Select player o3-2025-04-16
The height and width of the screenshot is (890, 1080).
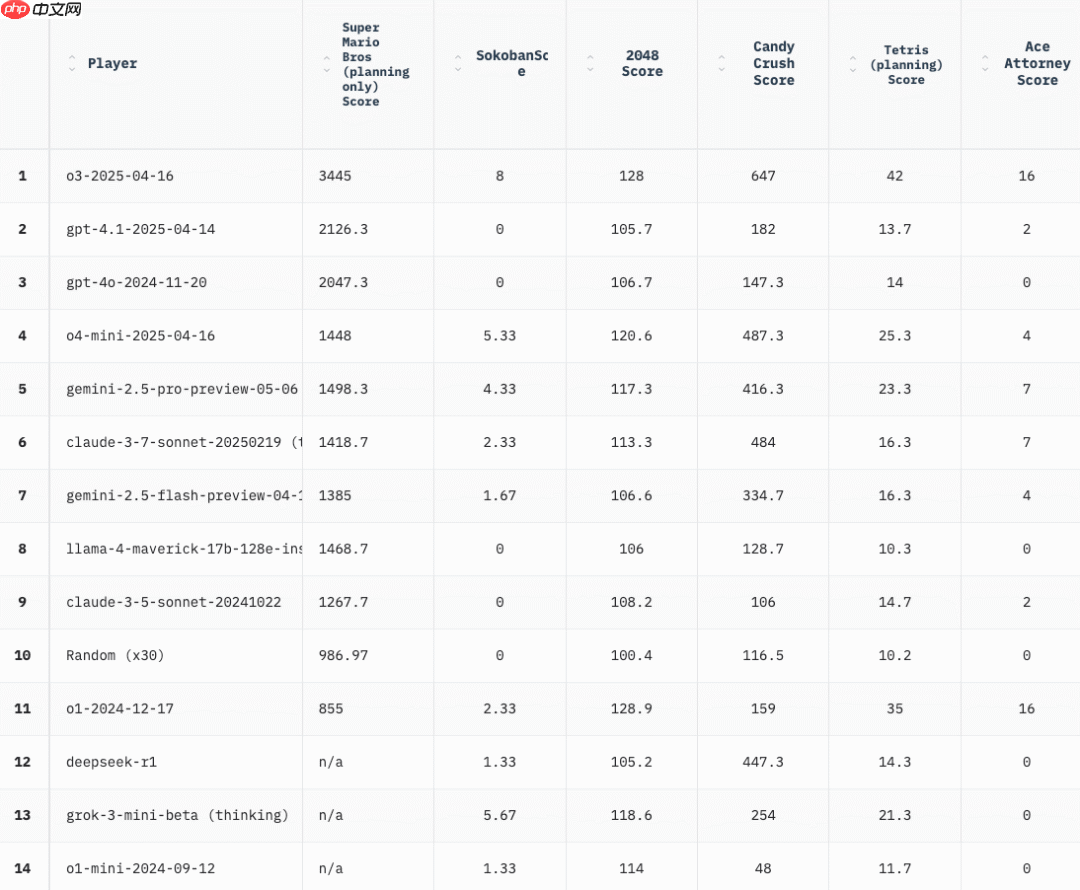(x=120, y=176)
